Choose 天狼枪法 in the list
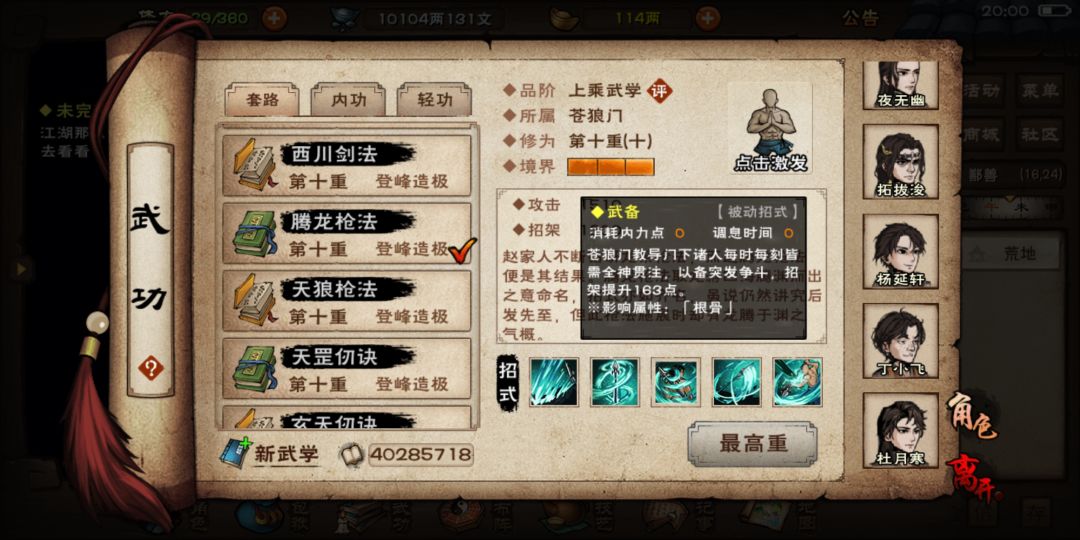Viewport: 1080px width, 540px height. click(346, 301)
